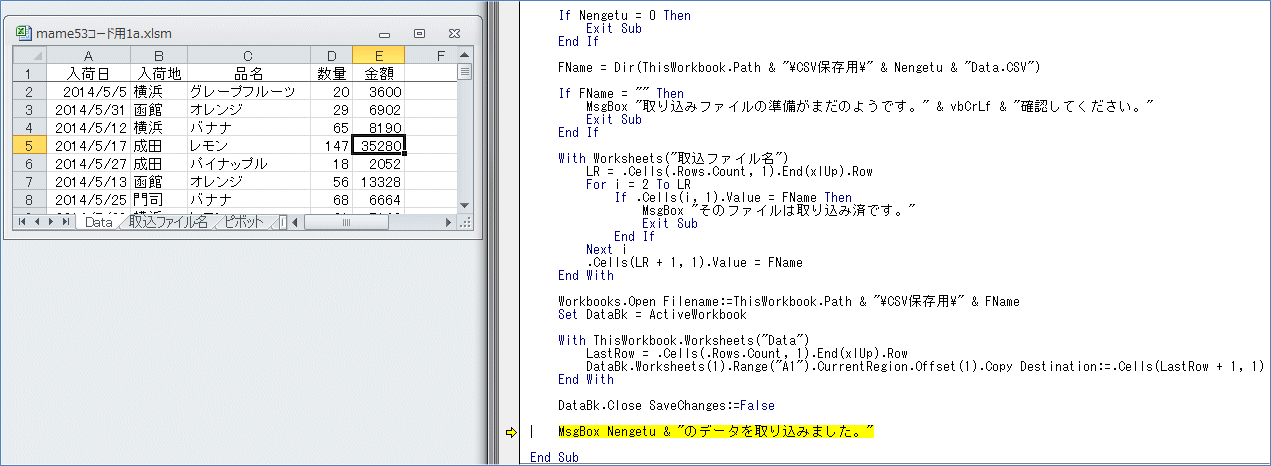Select the active cell 35280
This screenshot has width=1271, height=466.
point(378,145)
